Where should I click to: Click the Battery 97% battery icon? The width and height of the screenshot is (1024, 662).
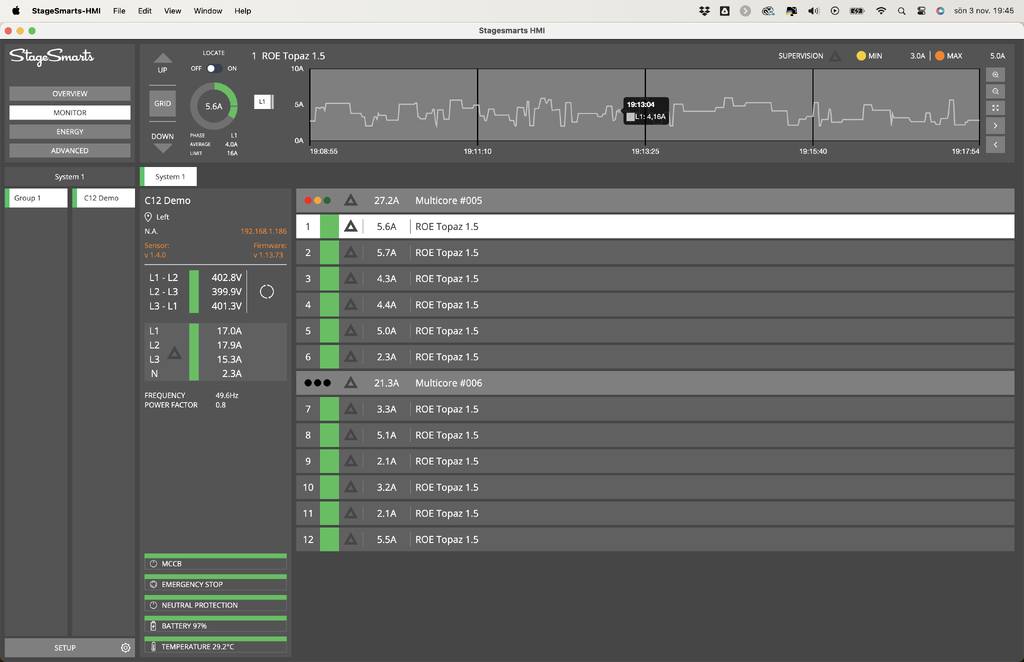153,626
